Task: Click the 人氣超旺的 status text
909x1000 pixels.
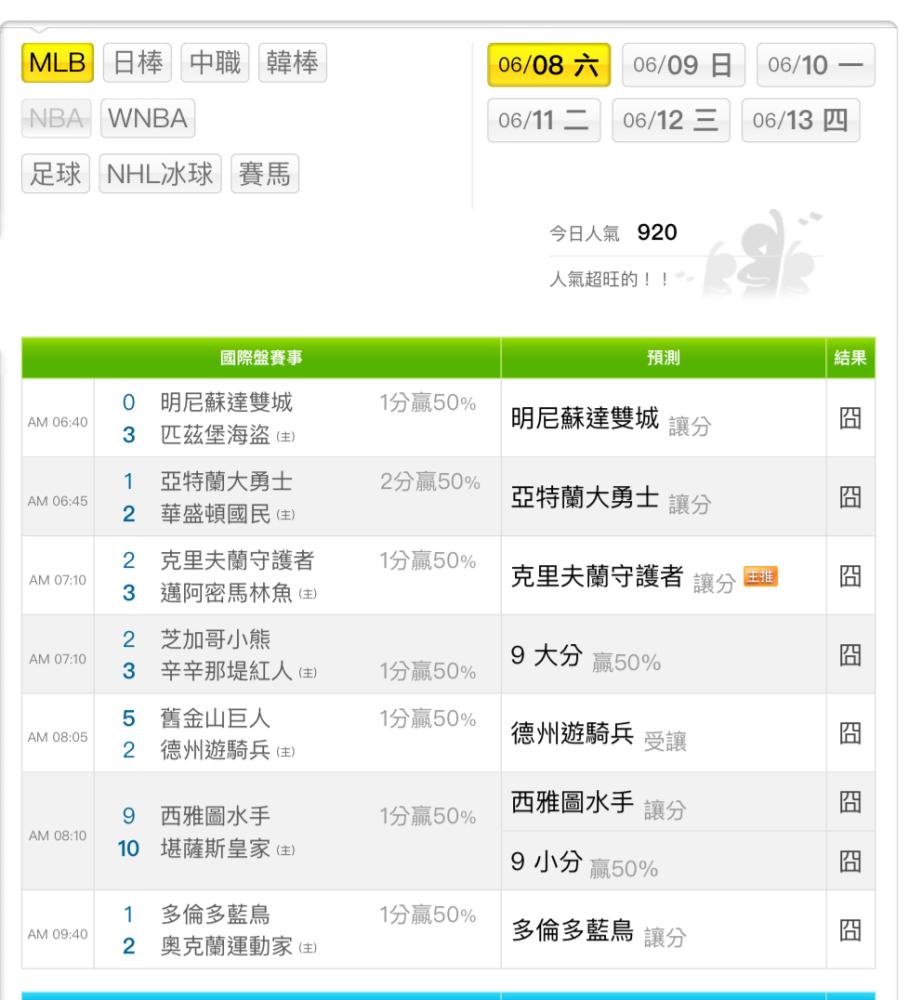Action: pyautogui.click(x=609, y=279)
